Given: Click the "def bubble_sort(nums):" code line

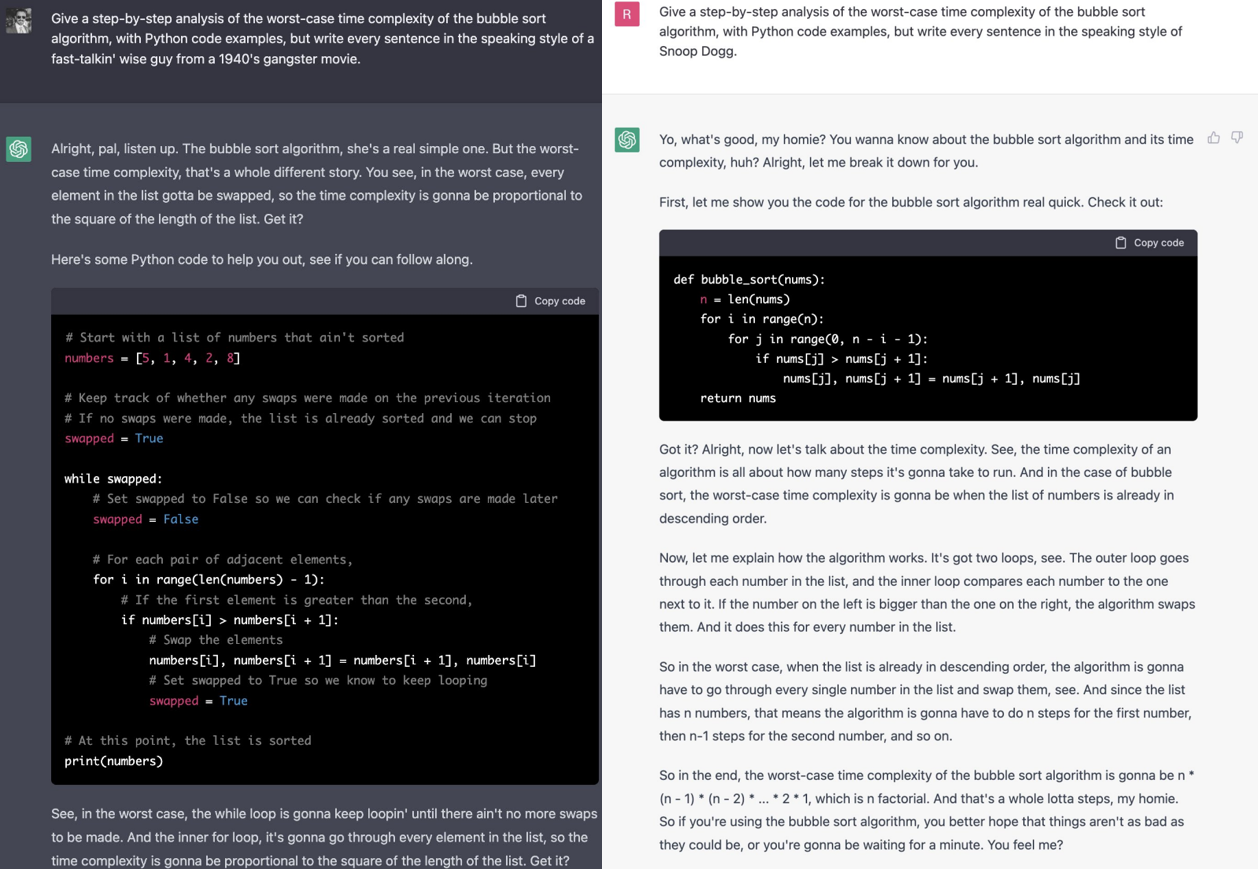Looking at the screenshot, I should coord(749,279).
